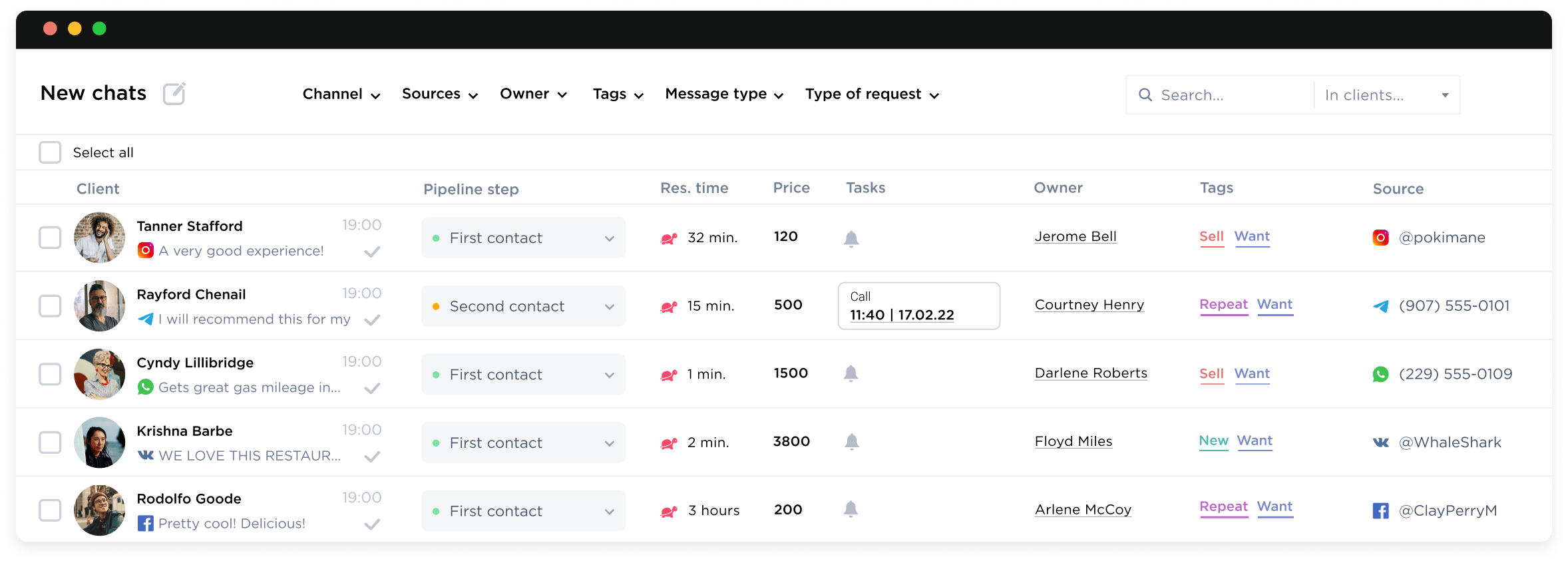Click Facebook icon in Rodolfo Goode's message
The width and height of the screenshot is (1568, 563).
[x=146, y=523]
